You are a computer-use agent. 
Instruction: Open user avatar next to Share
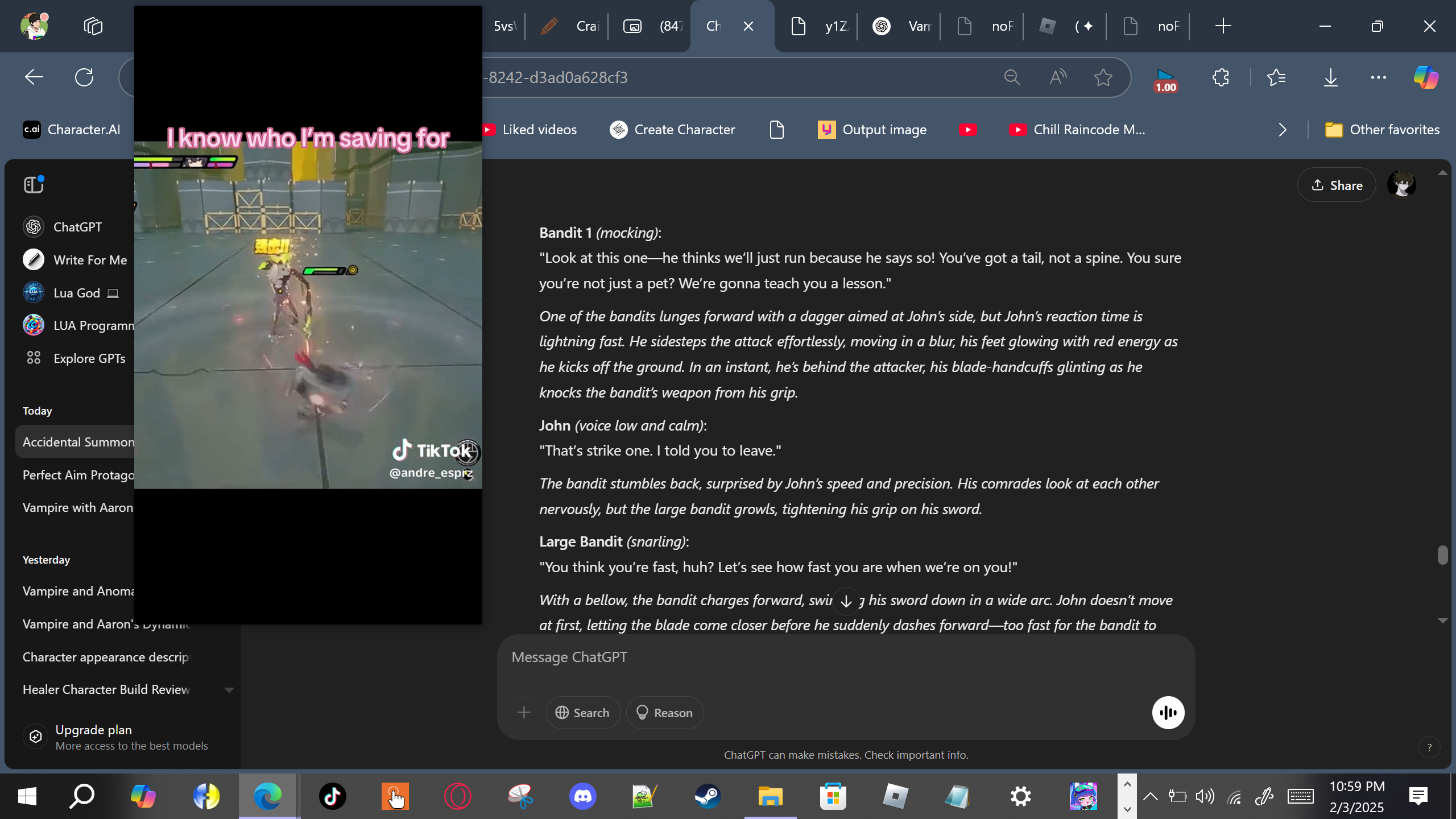[1401, 184]
